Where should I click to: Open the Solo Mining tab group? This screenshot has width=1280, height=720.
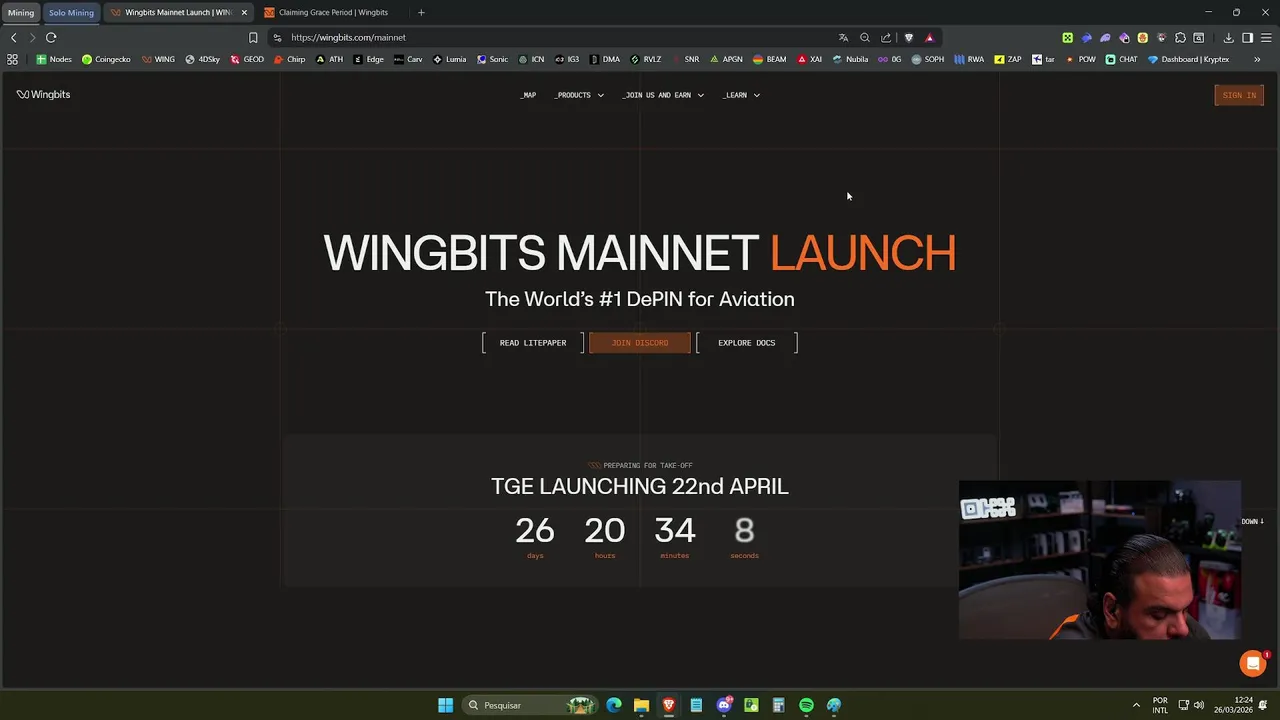[x=71, y=12]
